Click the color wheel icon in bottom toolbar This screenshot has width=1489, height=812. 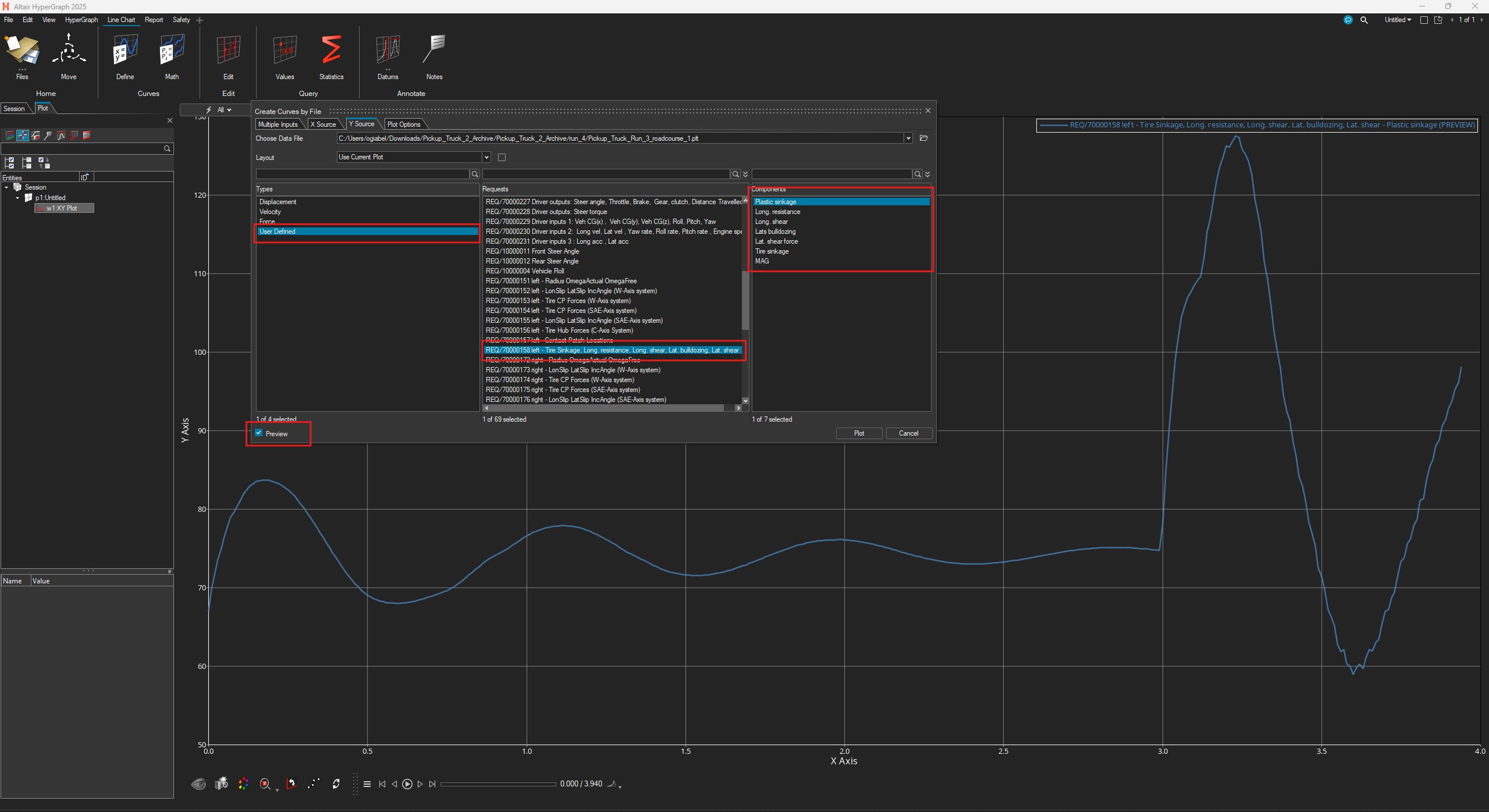pos(243,784)
